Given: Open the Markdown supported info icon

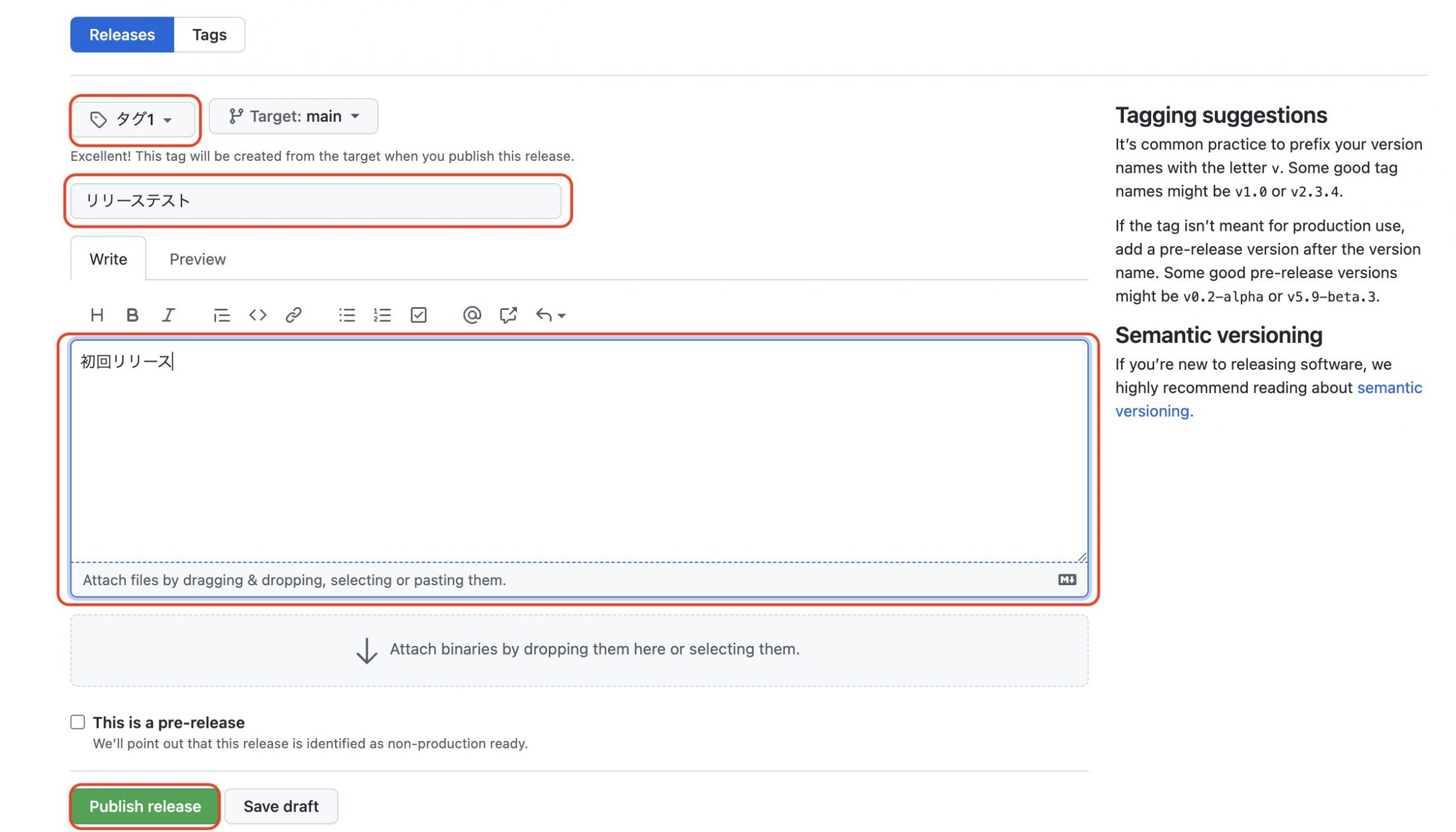Looking at the screenshot, I should [x=1066, y=580].
